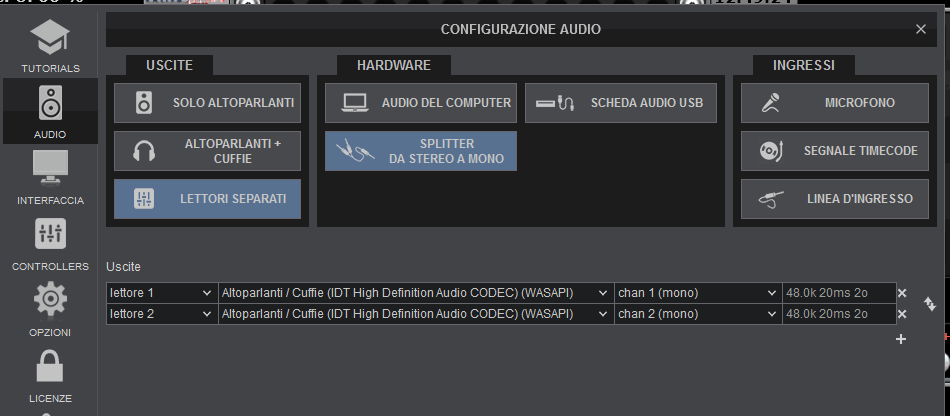Open lettore 2 audio device dropdown

pos(414,314)
